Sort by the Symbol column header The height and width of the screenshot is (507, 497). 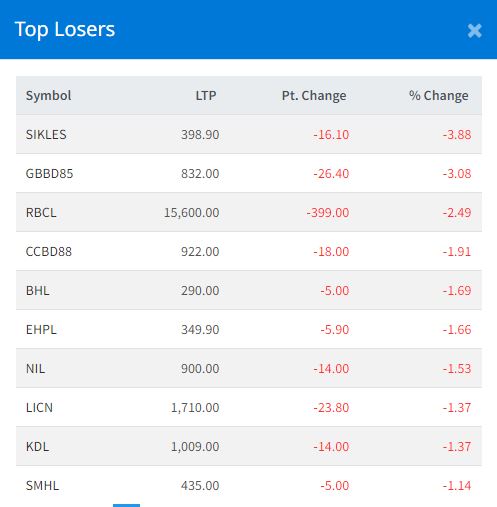point(49,96)
